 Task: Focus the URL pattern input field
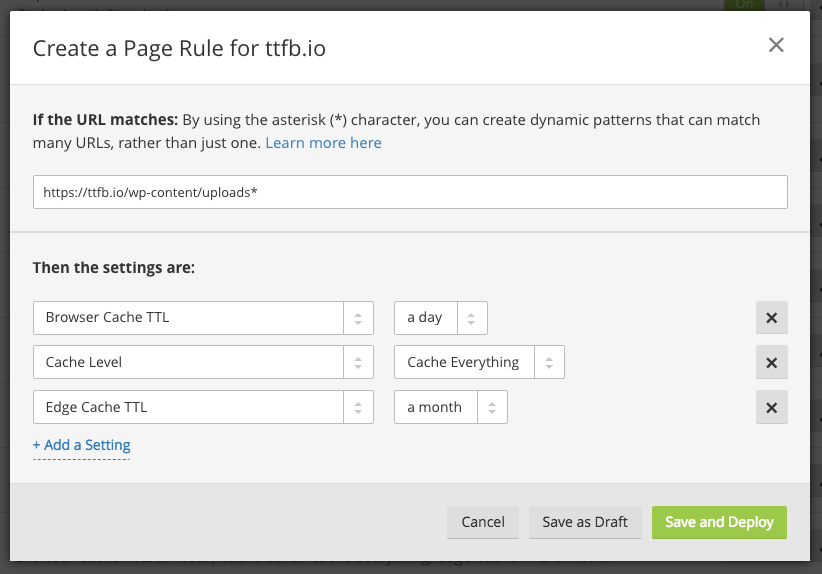click(x=410, y=192)
